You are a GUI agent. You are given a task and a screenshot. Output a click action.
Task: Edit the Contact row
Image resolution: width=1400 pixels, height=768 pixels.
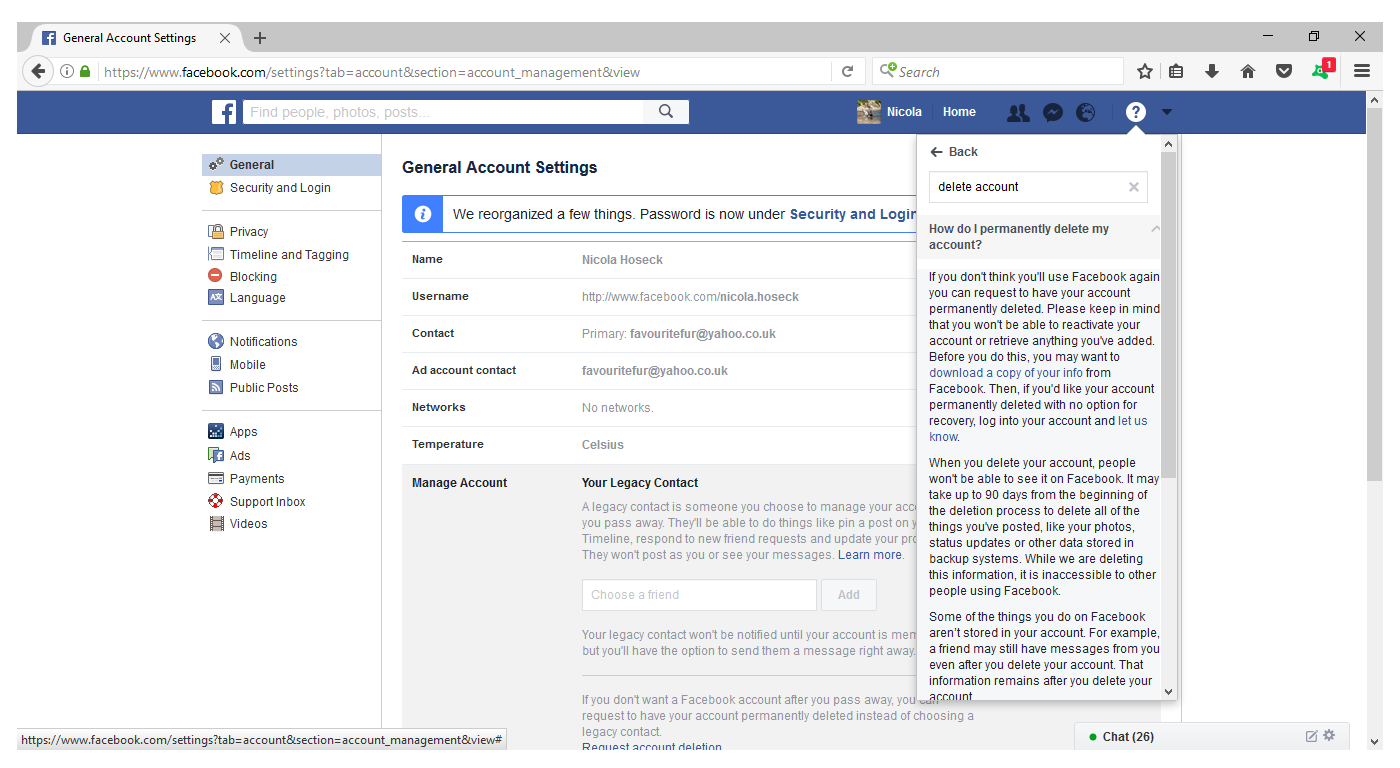(x=660, y=334)
